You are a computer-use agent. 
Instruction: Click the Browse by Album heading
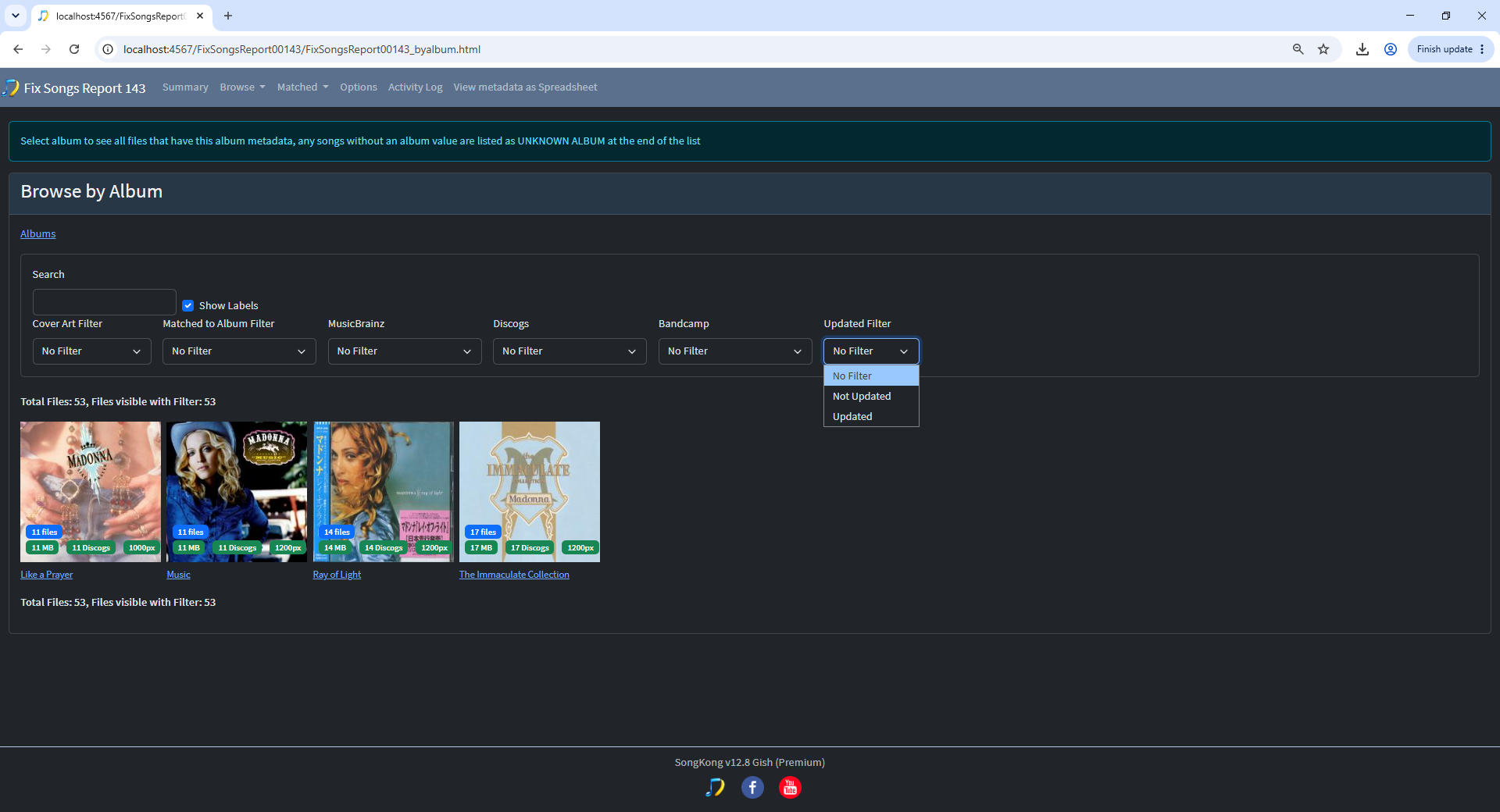[91, 192]
